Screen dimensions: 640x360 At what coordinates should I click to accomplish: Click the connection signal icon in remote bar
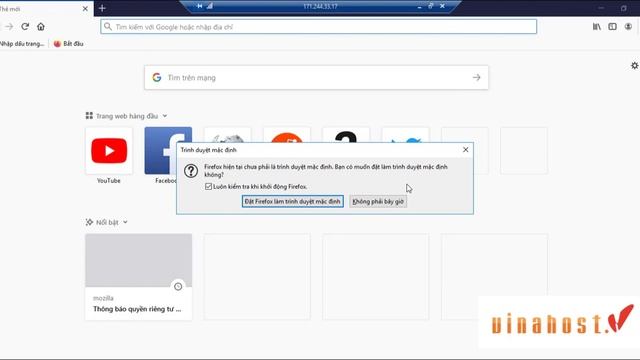(209, 6)
